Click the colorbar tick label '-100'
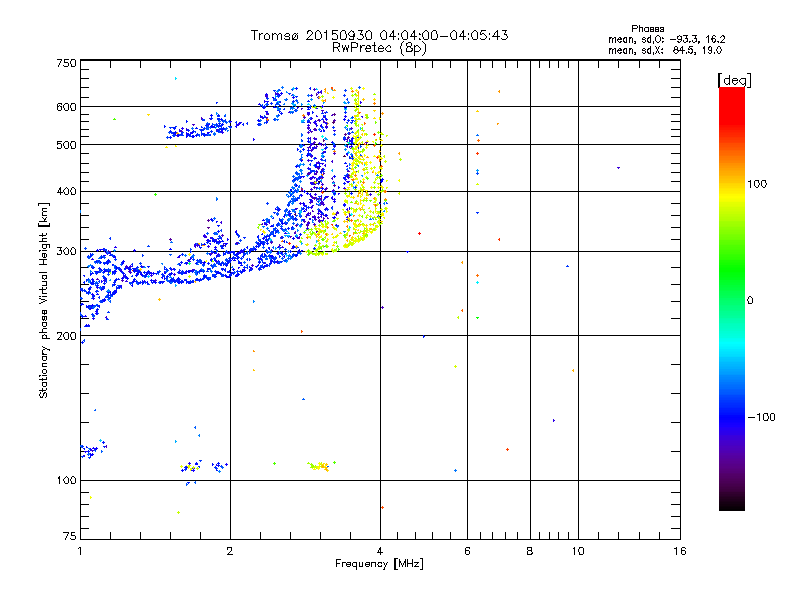Viewport: 800px width, 600px height. (761, 417)
